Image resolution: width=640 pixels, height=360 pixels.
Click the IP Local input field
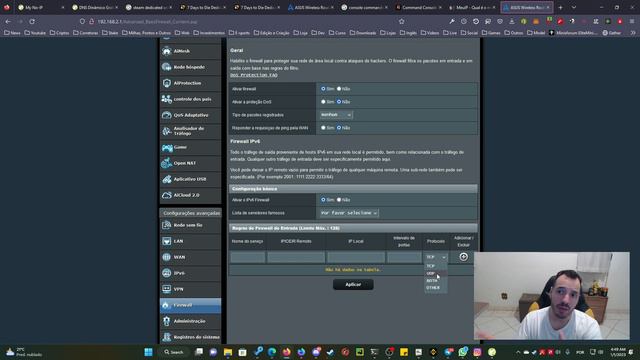point(356,257)
